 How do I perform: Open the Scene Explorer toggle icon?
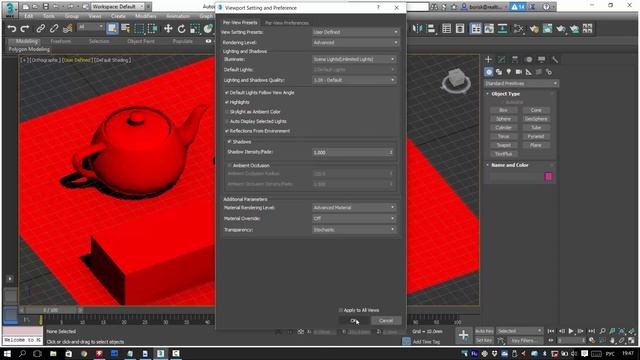coord(447,29)
